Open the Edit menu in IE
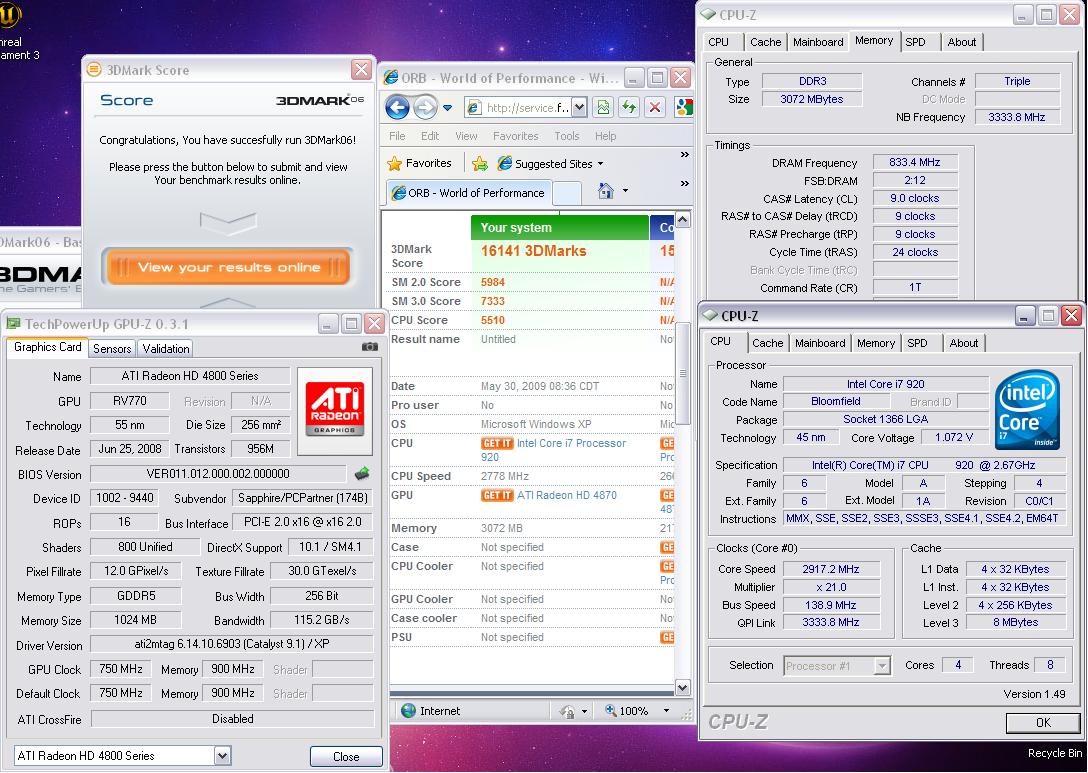This screenshot has width=1088, height=773. 430,136
